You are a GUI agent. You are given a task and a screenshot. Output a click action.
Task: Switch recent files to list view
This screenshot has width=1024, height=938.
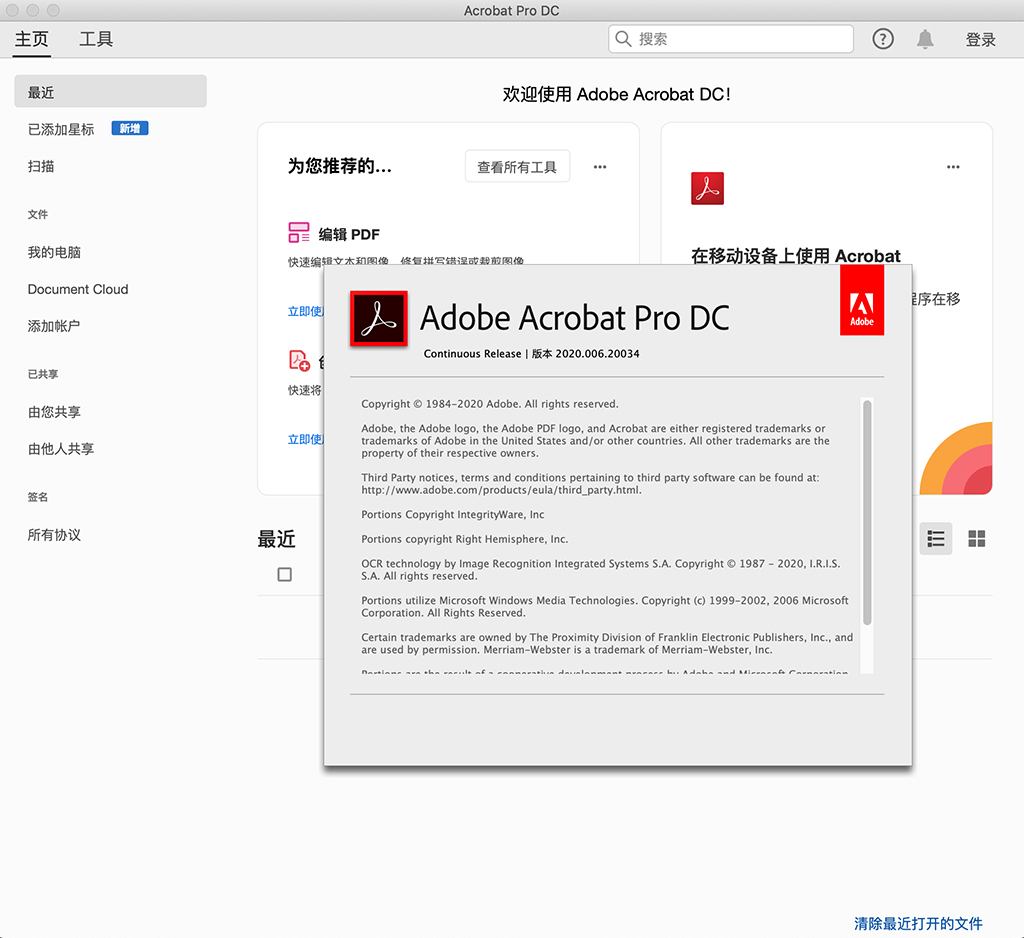(936, 539)
